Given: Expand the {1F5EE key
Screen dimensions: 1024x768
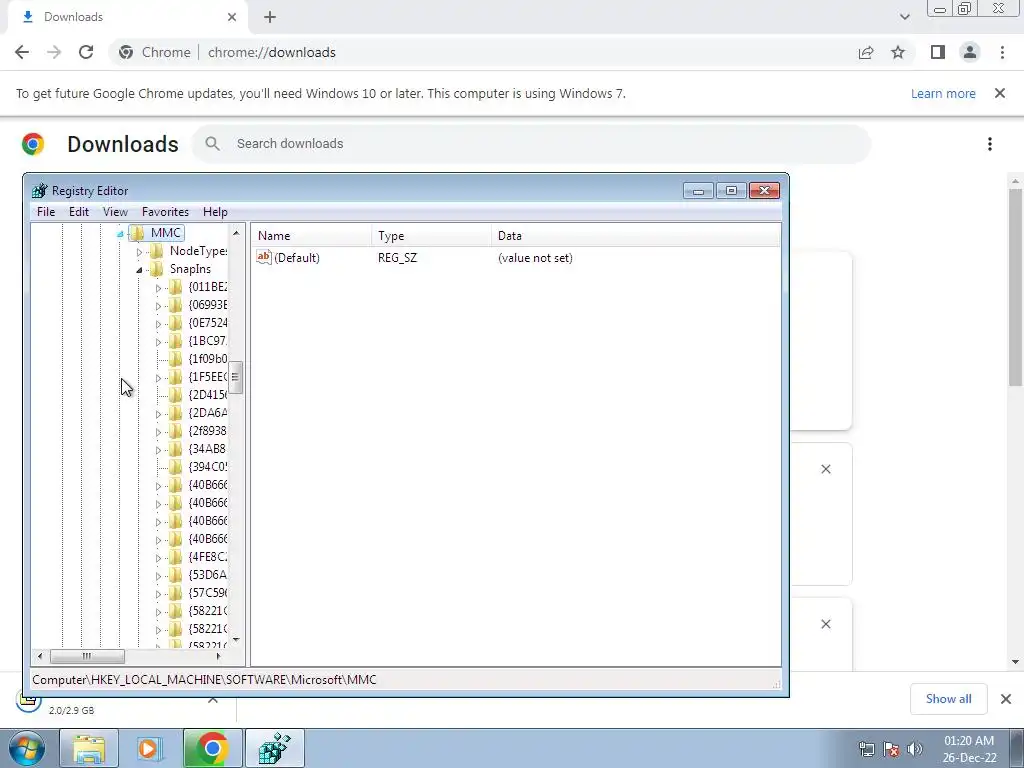Looking at the screenshot, I should 158,378.
